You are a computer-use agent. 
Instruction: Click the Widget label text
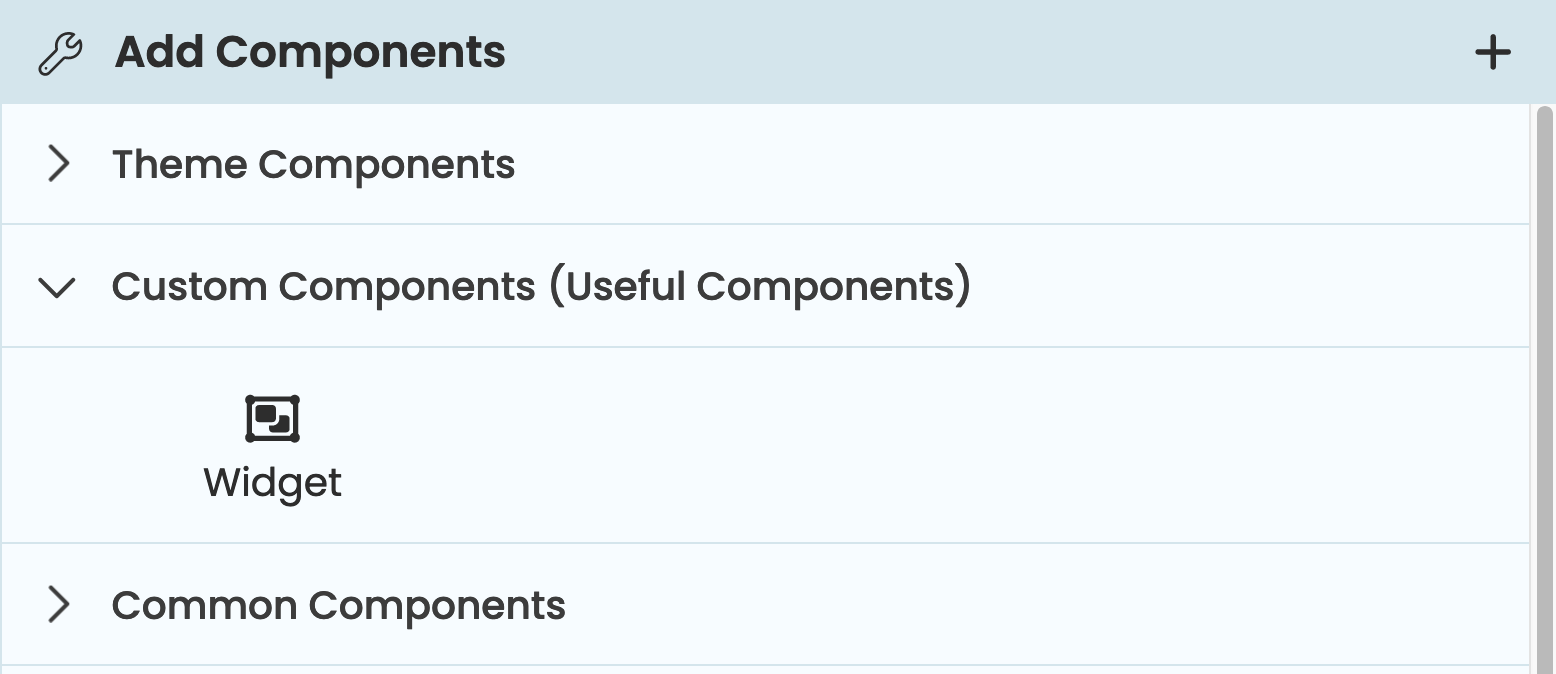[x=272, y=482]
